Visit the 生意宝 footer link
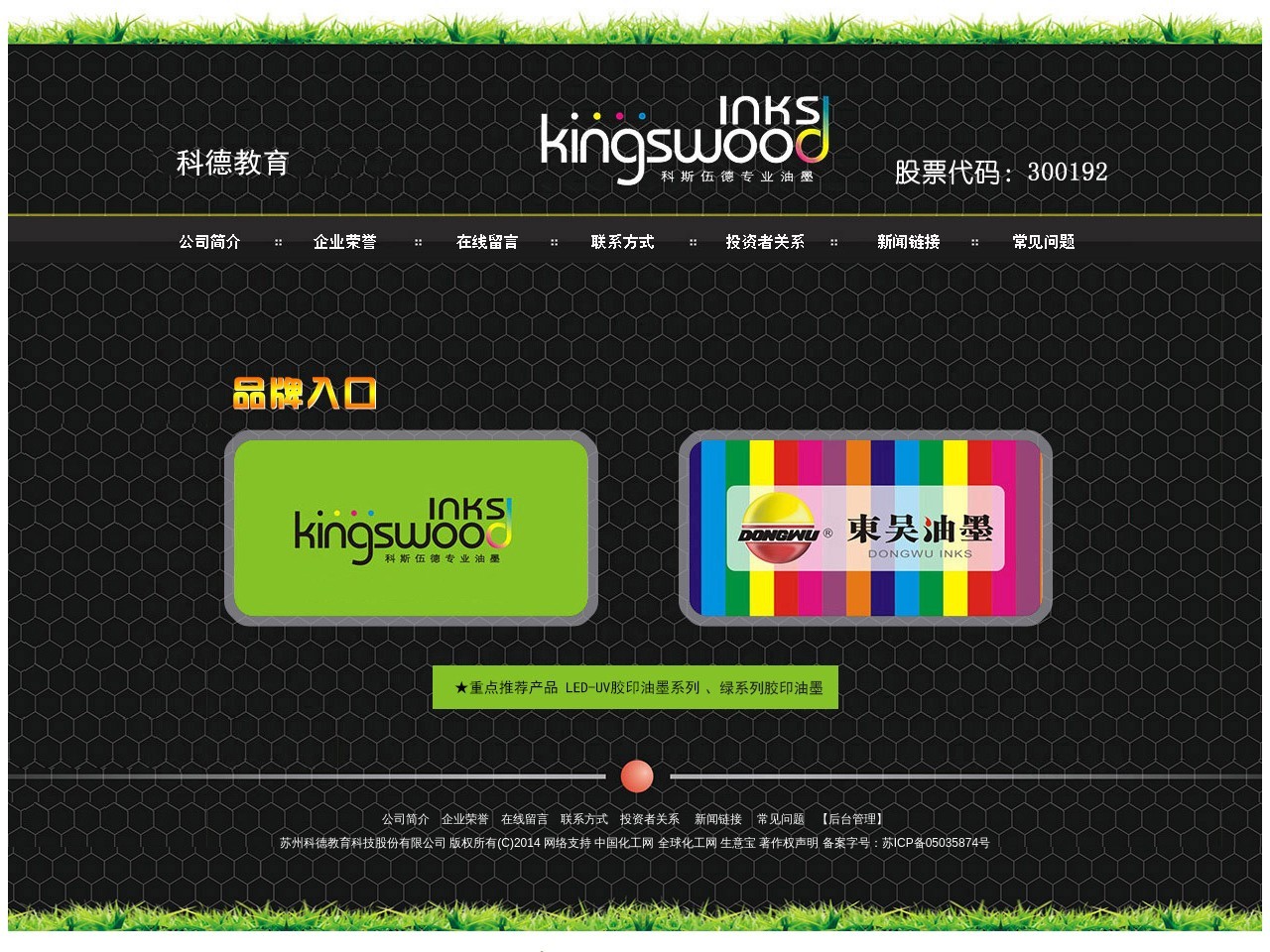The image size is (1270, 952). tap(738, 843)
